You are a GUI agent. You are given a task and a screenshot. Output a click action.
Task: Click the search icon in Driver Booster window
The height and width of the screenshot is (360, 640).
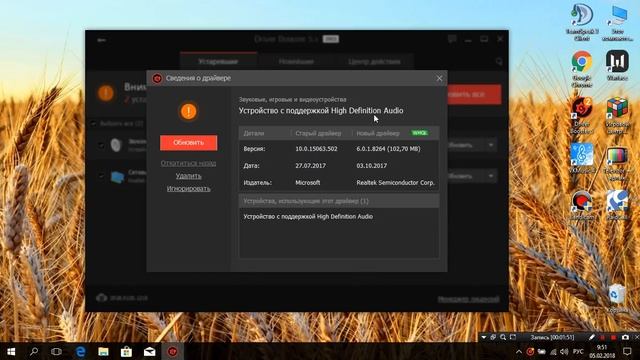pos(499,62)
